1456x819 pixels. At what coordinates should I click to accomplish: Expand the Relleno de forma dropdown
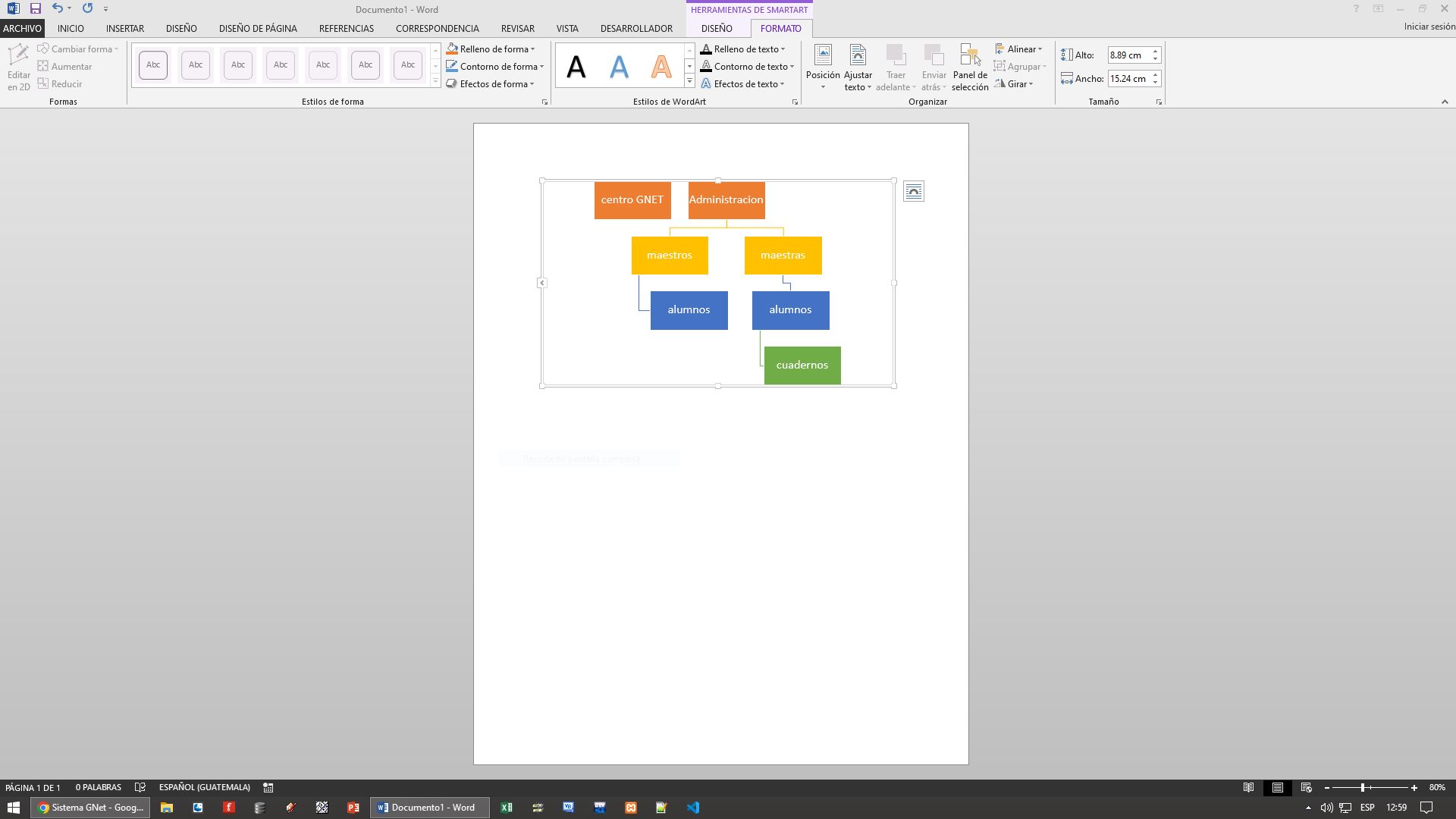532,49
